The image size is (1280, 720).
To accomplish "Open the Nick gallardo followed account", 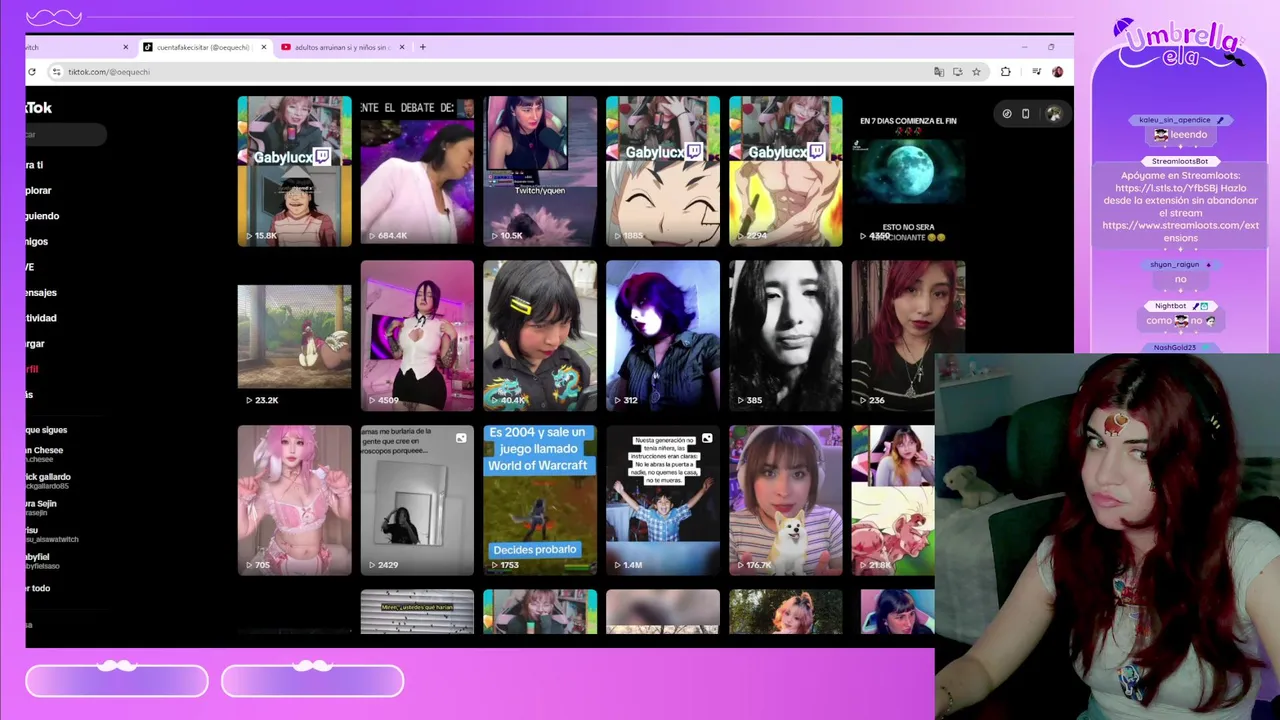I will 48,481.
